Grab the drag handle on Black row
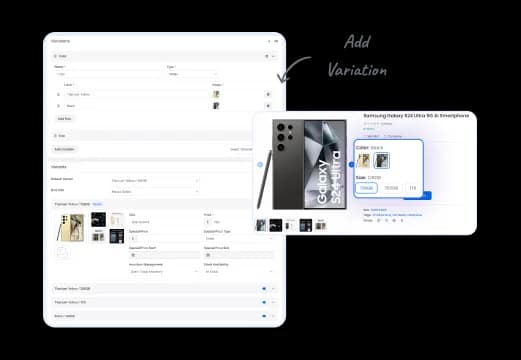 tap(58, 106)
